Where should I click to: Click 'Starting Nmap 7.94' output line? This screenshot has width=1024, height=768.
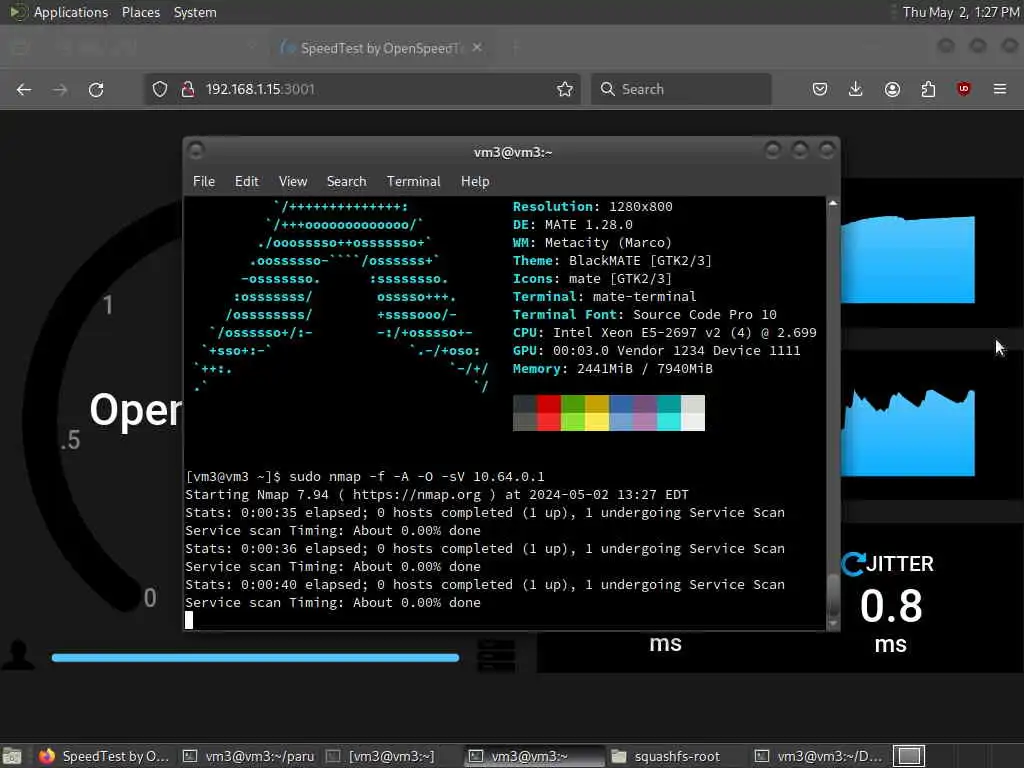click(x=437, y=495)
